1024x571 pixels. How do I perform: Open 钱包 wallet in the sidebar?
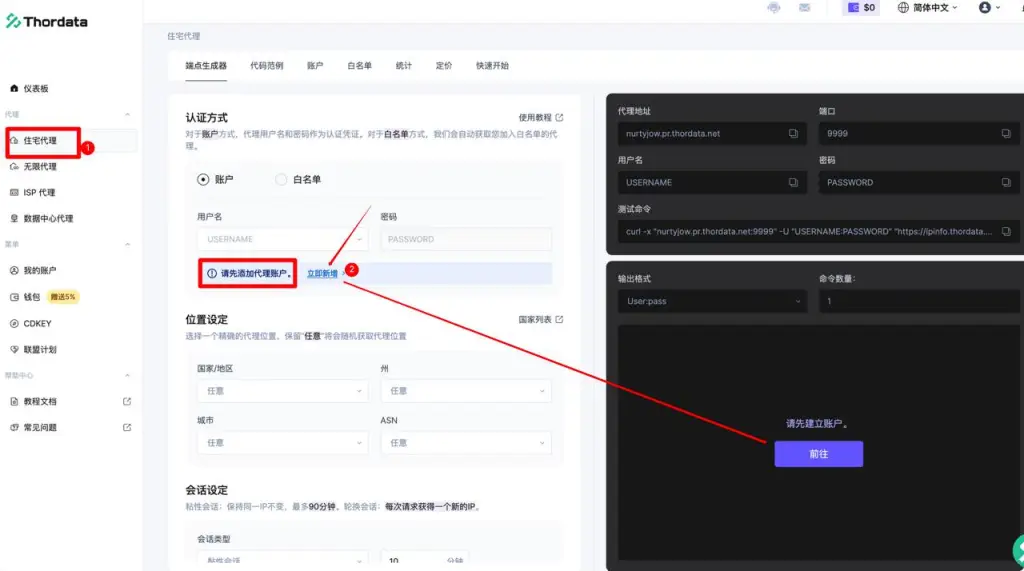[x=26, y=297]
